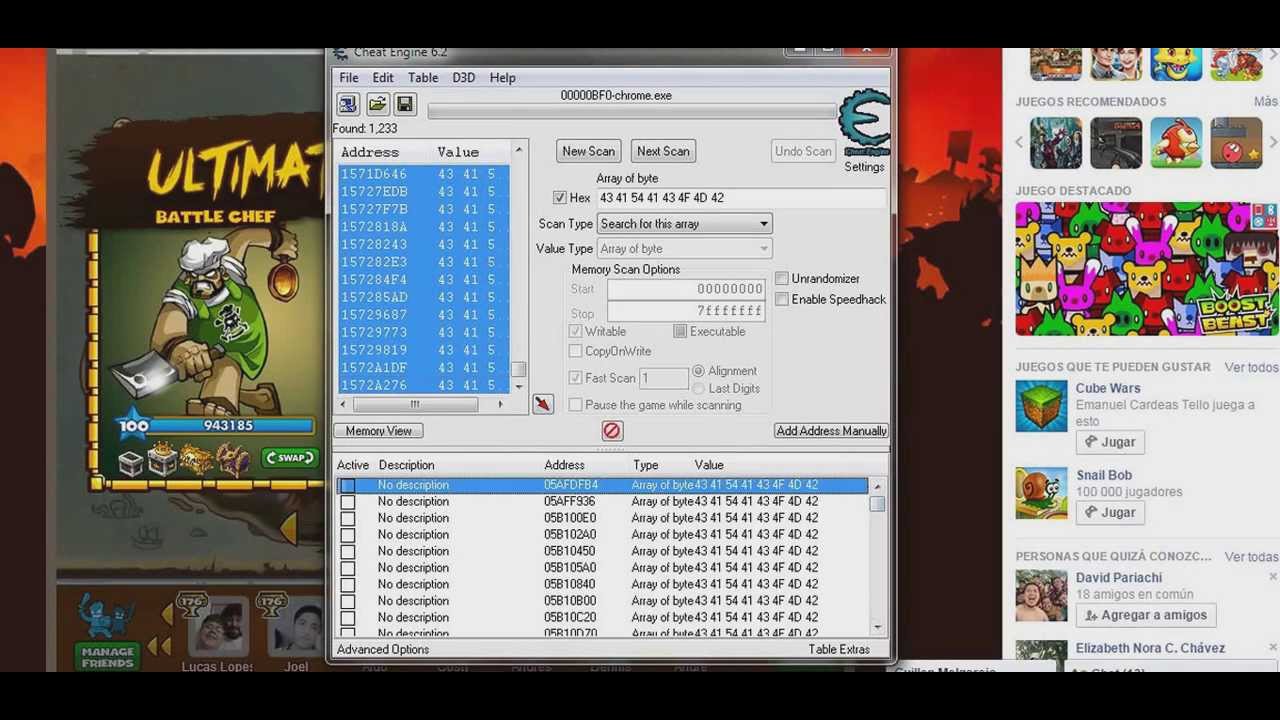Select Lucas Lopez friend avatar

point(217,628)
